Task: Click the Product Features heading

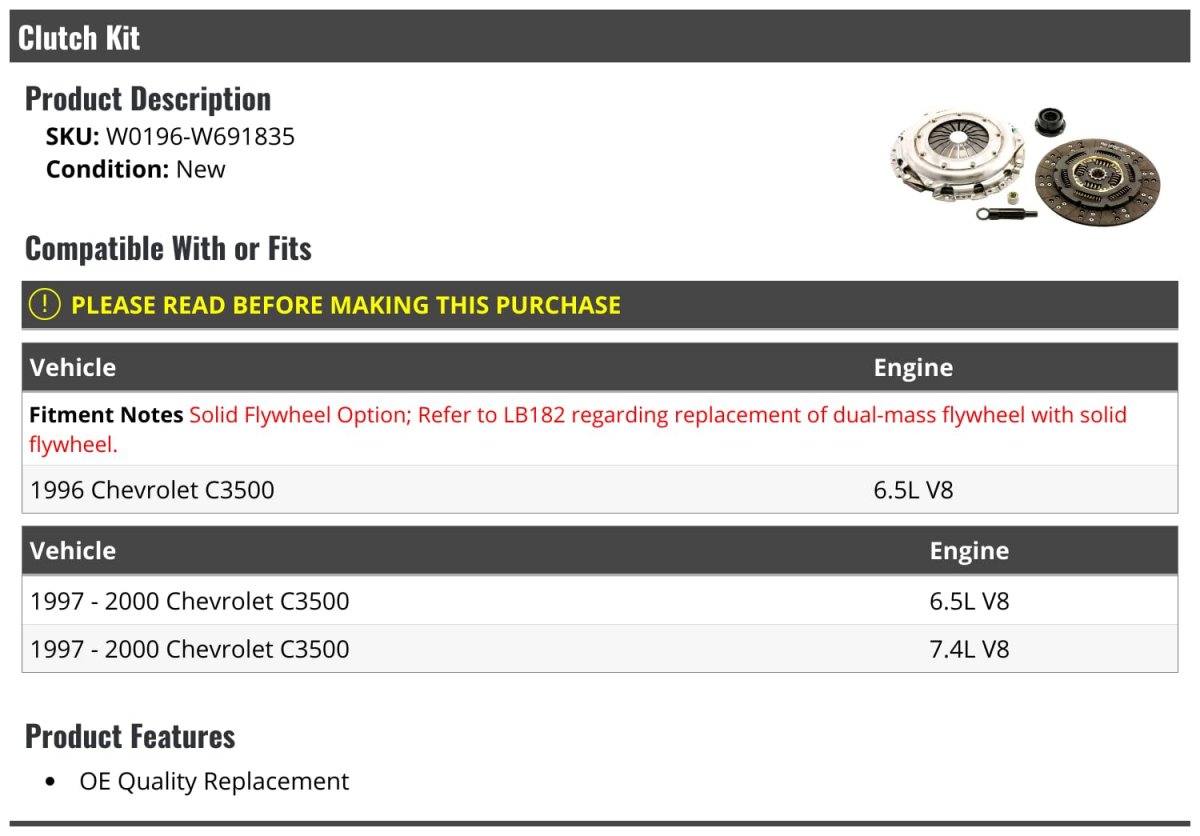Action: [x=130, y=736]
